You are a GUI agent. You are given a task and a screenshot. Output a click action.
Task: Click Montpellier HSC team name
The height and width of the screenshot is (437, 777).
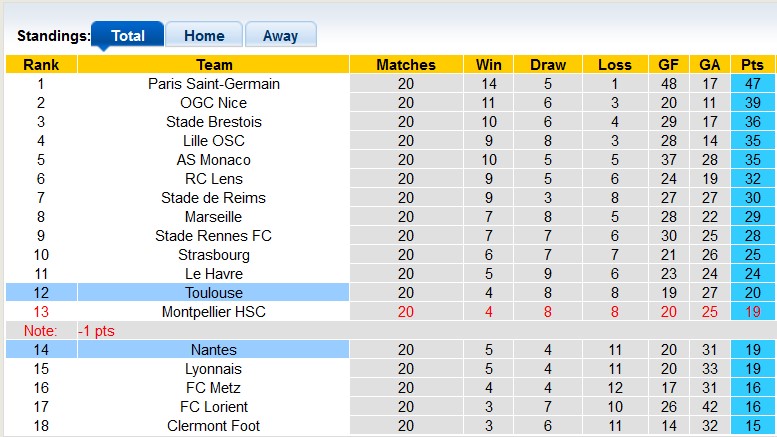point(214,312)
